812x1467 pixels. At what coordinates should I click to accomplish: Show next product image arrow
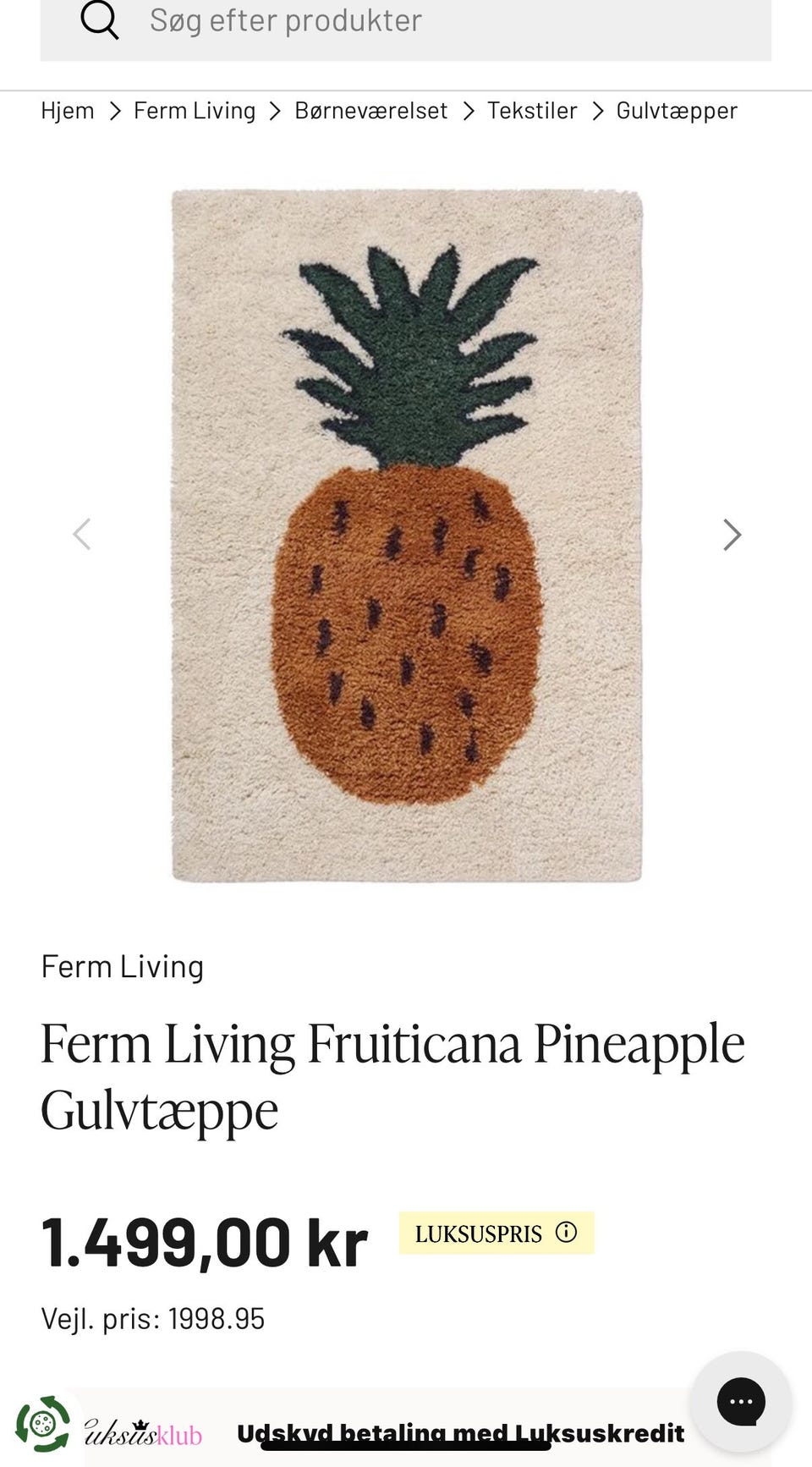click(732, 535)
